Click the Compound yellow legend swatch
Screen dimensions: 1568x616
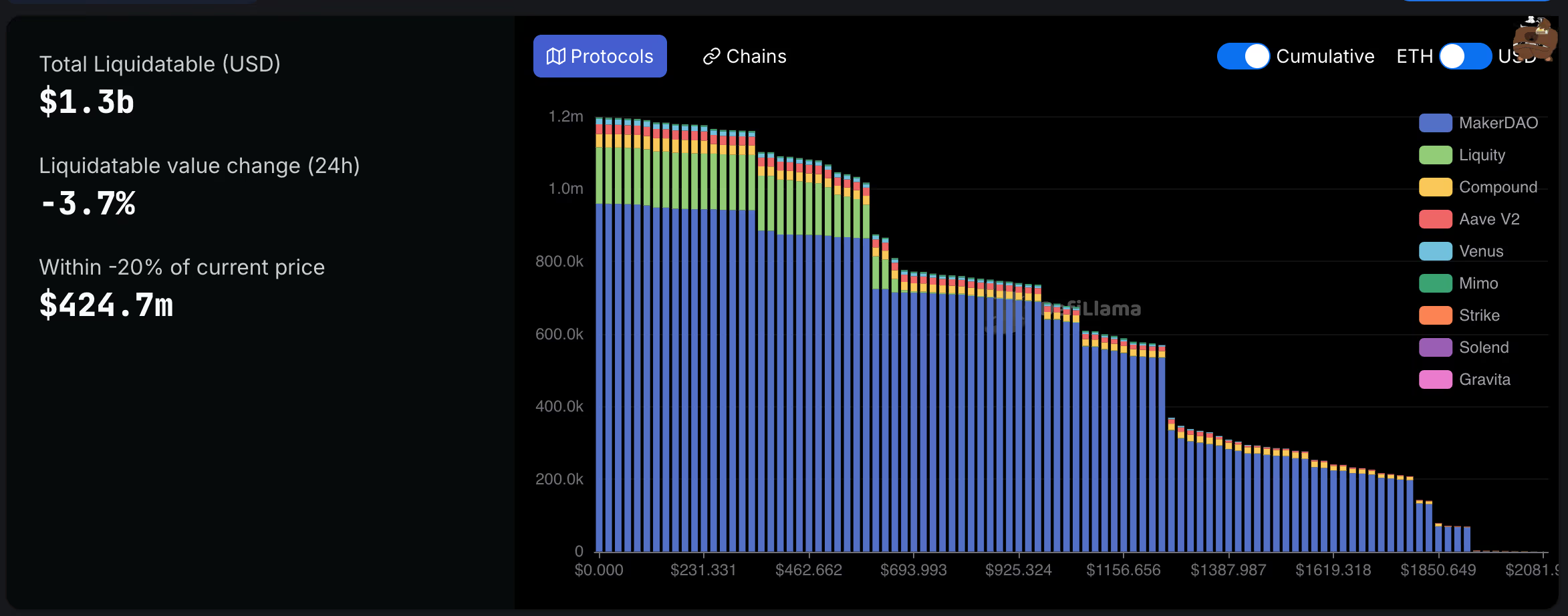[x=1435, y=187]
